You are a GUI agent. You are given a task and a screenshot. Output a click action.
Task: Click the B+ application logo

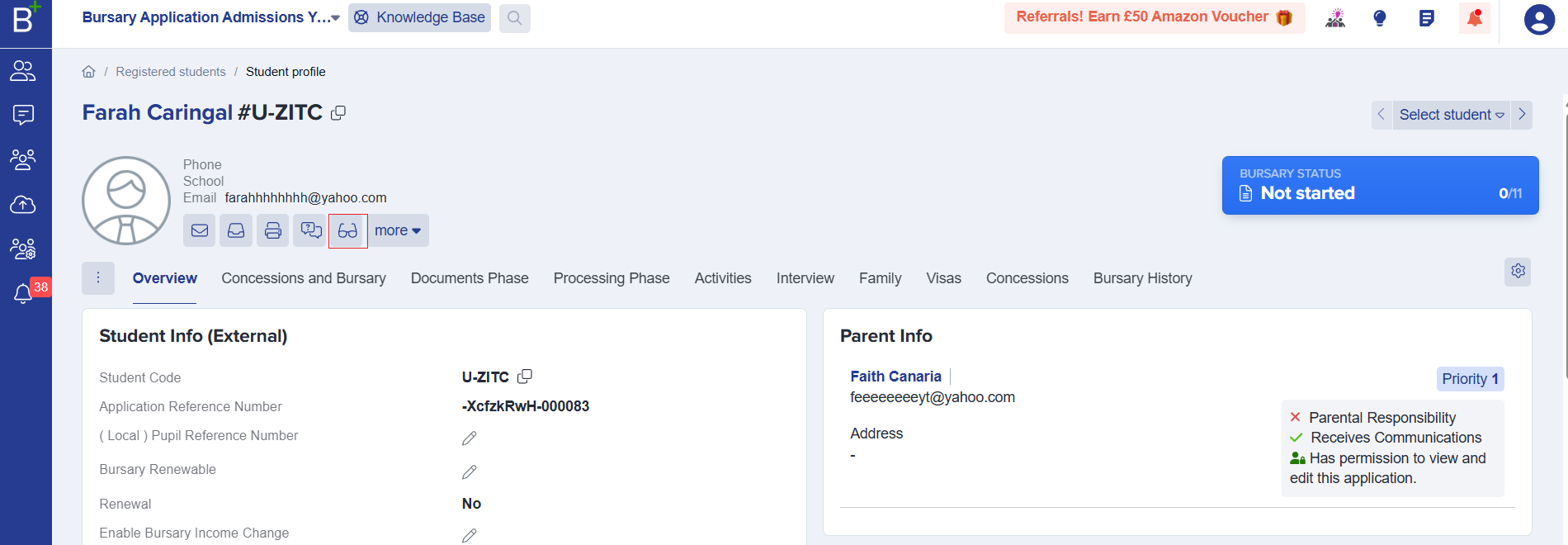(x=25, y=17)
